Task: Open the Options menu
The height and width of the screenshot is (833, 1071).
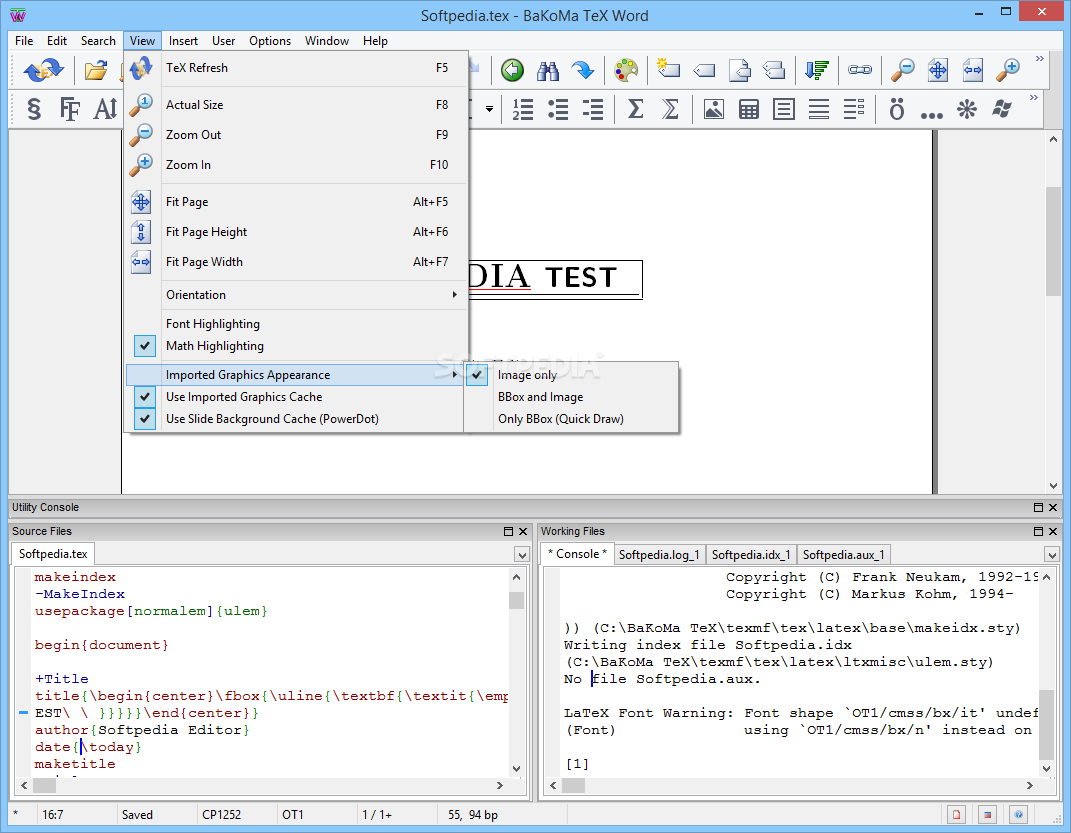Action: 270,41
